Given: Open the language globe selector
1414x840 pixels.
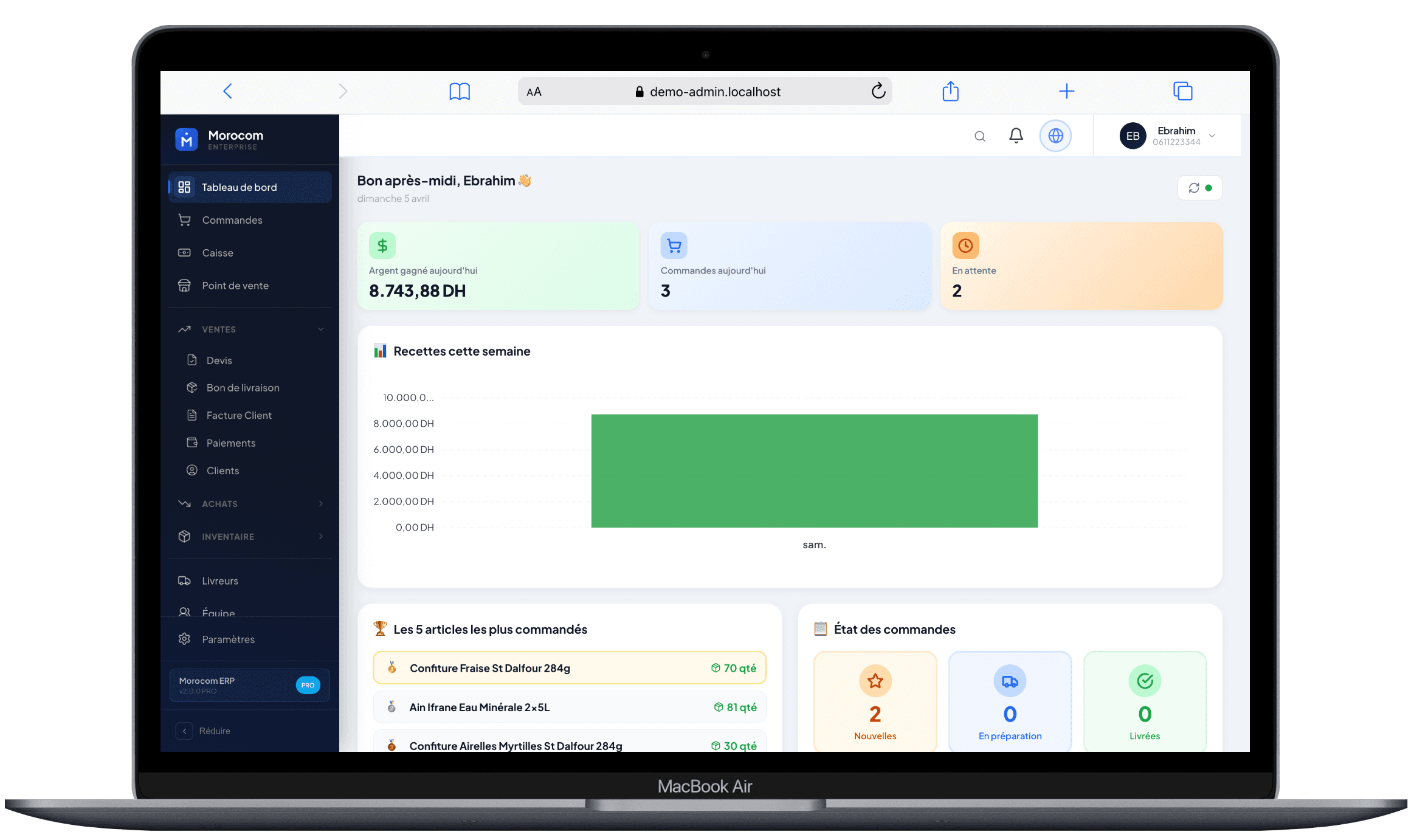Looking at the screenshot, I should pos(1056,136).
